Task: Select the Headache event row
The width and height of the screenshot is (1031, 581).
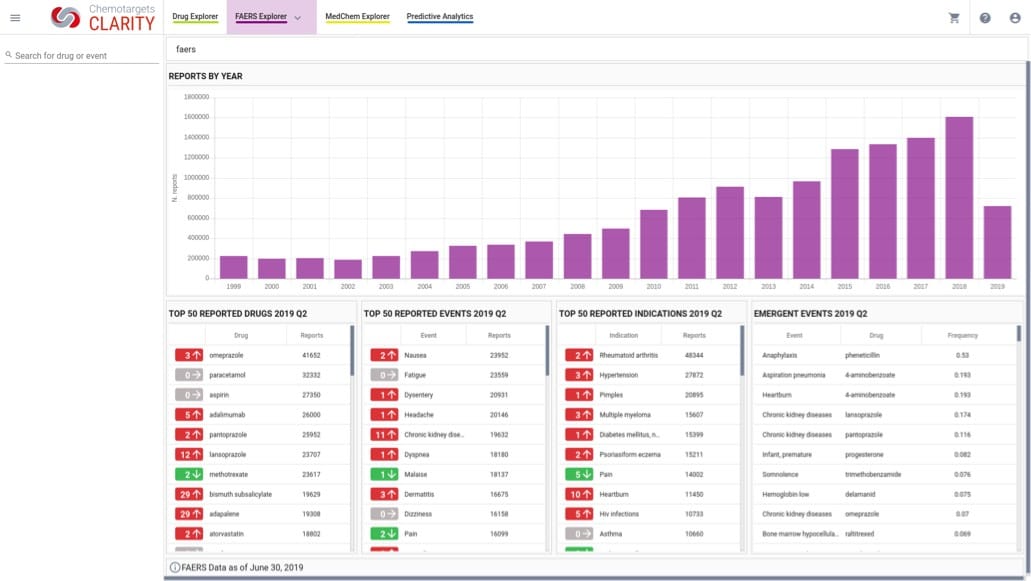Action: [454, 415]
